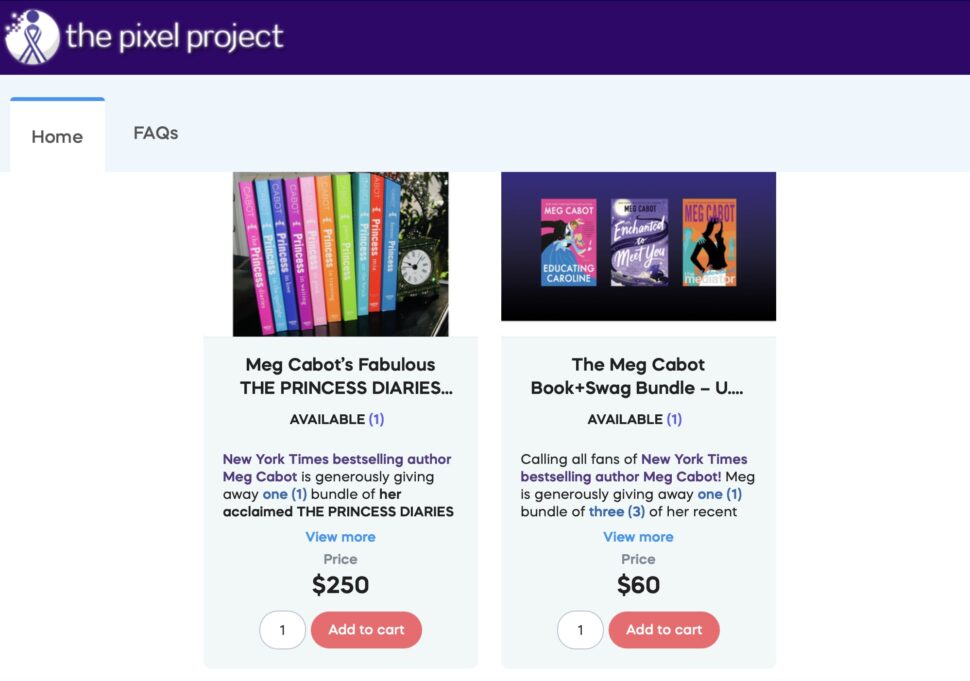This screenshot has height=681, width=970.
Task: Click the Enchanted to Meet You cover
Action: [639, 242]
